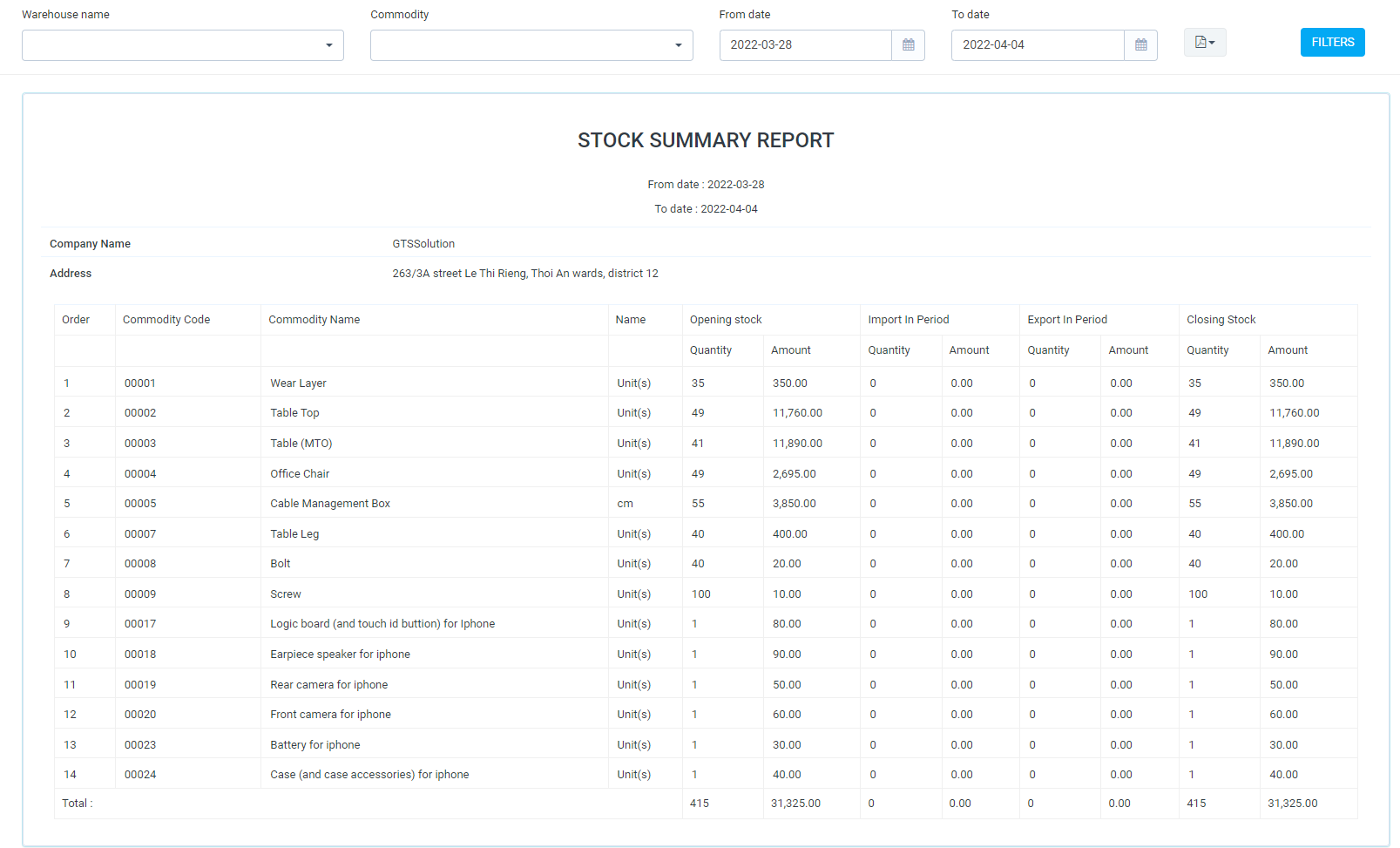Open the From date calendar icon

[x=908, y=45]
